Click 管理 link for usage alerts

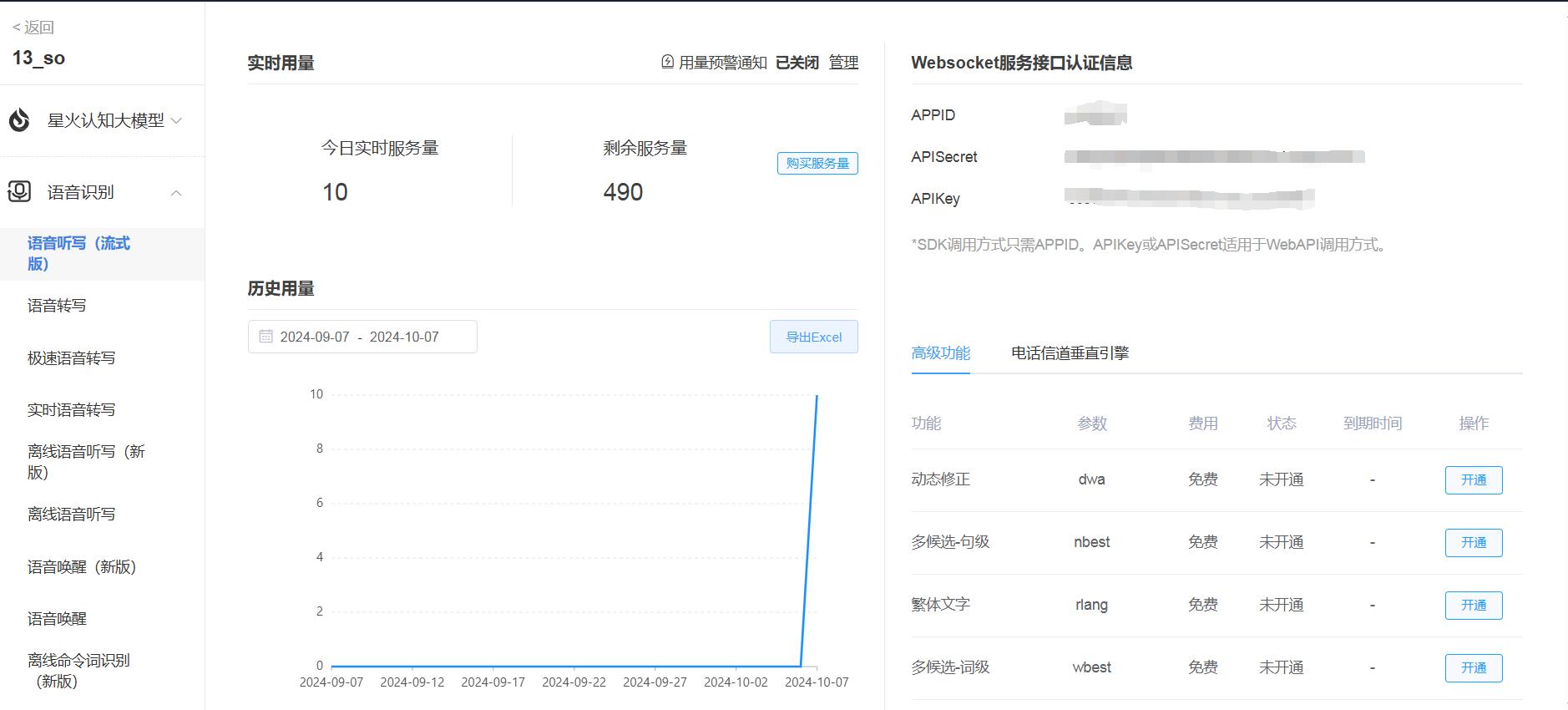(x=843, y=63)
